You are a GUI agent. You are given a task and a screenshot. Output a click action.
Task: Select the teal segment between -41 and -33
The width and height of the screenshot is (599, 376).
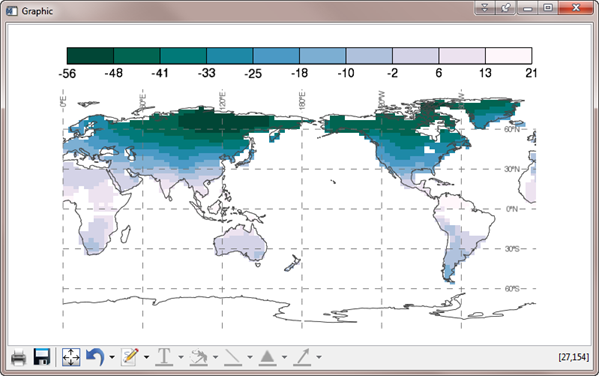coord(183,56)
